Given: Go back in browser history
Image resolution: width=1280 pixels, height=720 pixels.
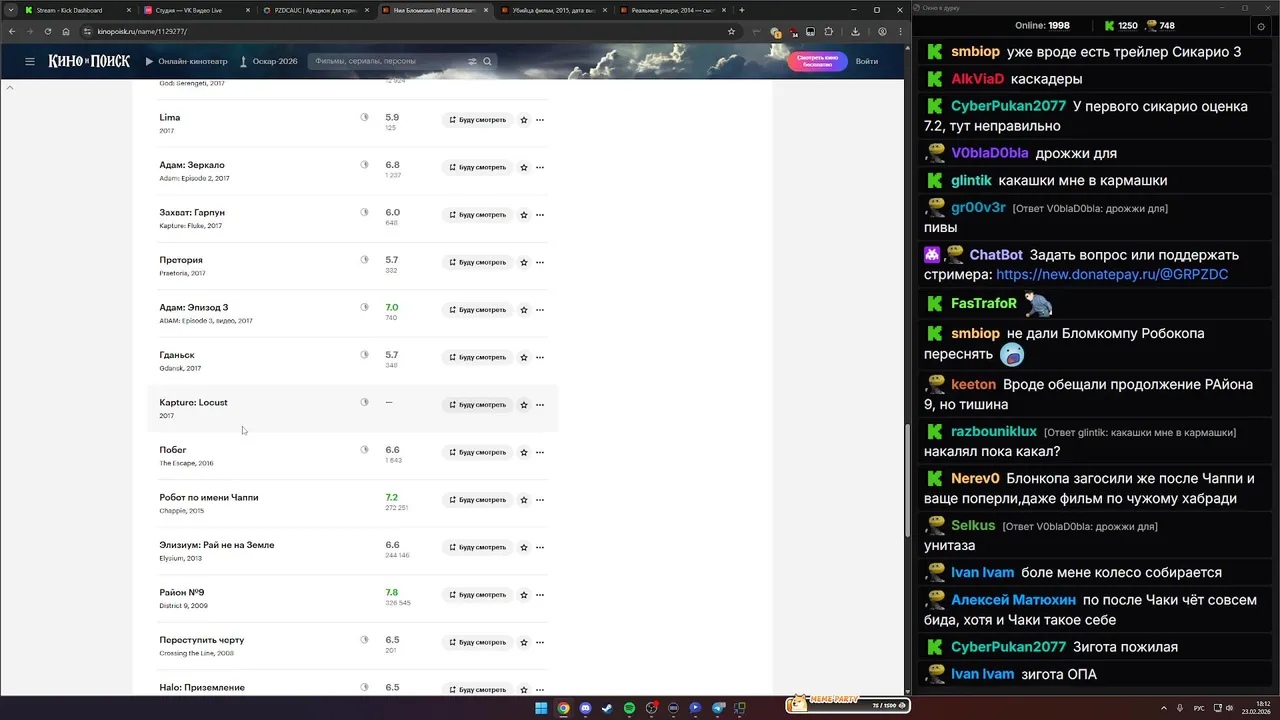Looking at the screenshot, I should (11, 31).
